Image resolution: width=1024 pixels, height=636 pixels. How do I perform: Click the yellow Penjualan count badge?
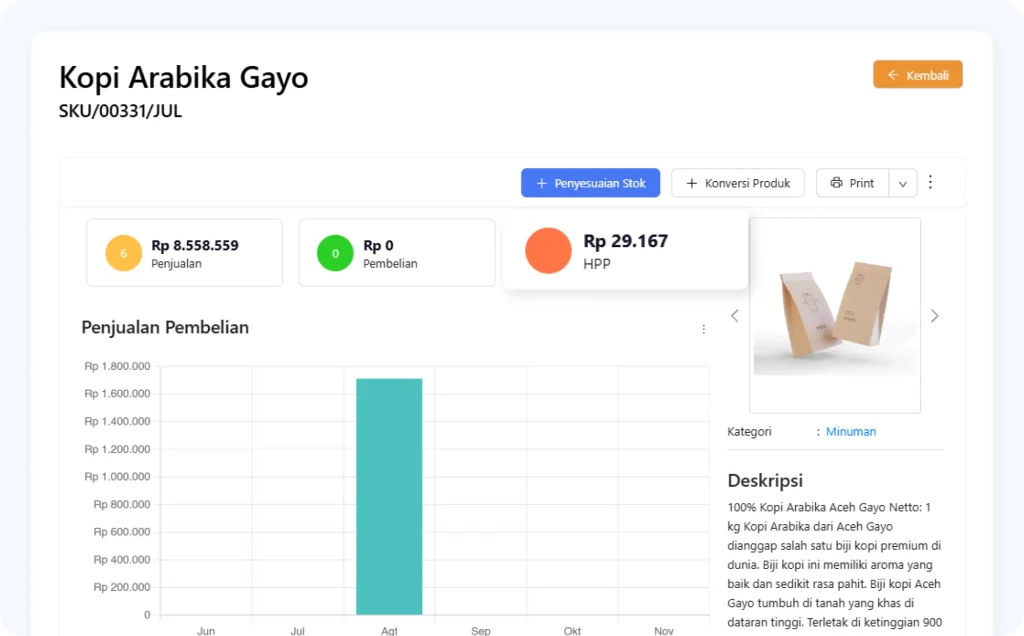click(123, 253)
